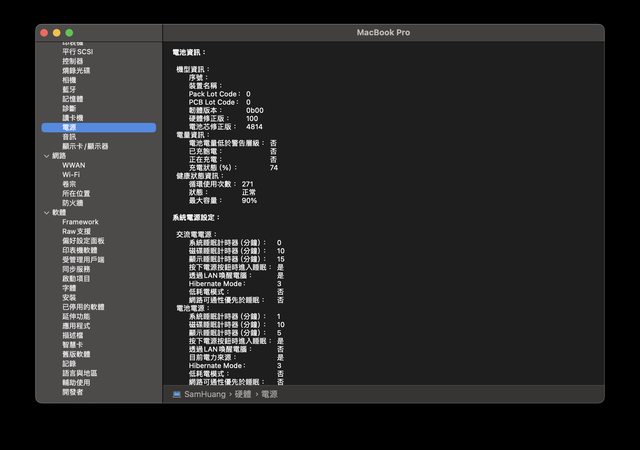
Task: Select 記憶體 in the sidebar
Action: pyautogui.click(x=73, y=99)
